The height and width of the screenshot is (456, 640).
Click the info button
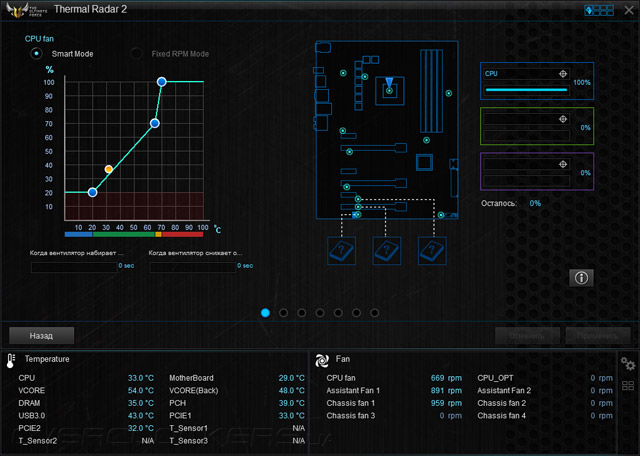pos(581,278)
